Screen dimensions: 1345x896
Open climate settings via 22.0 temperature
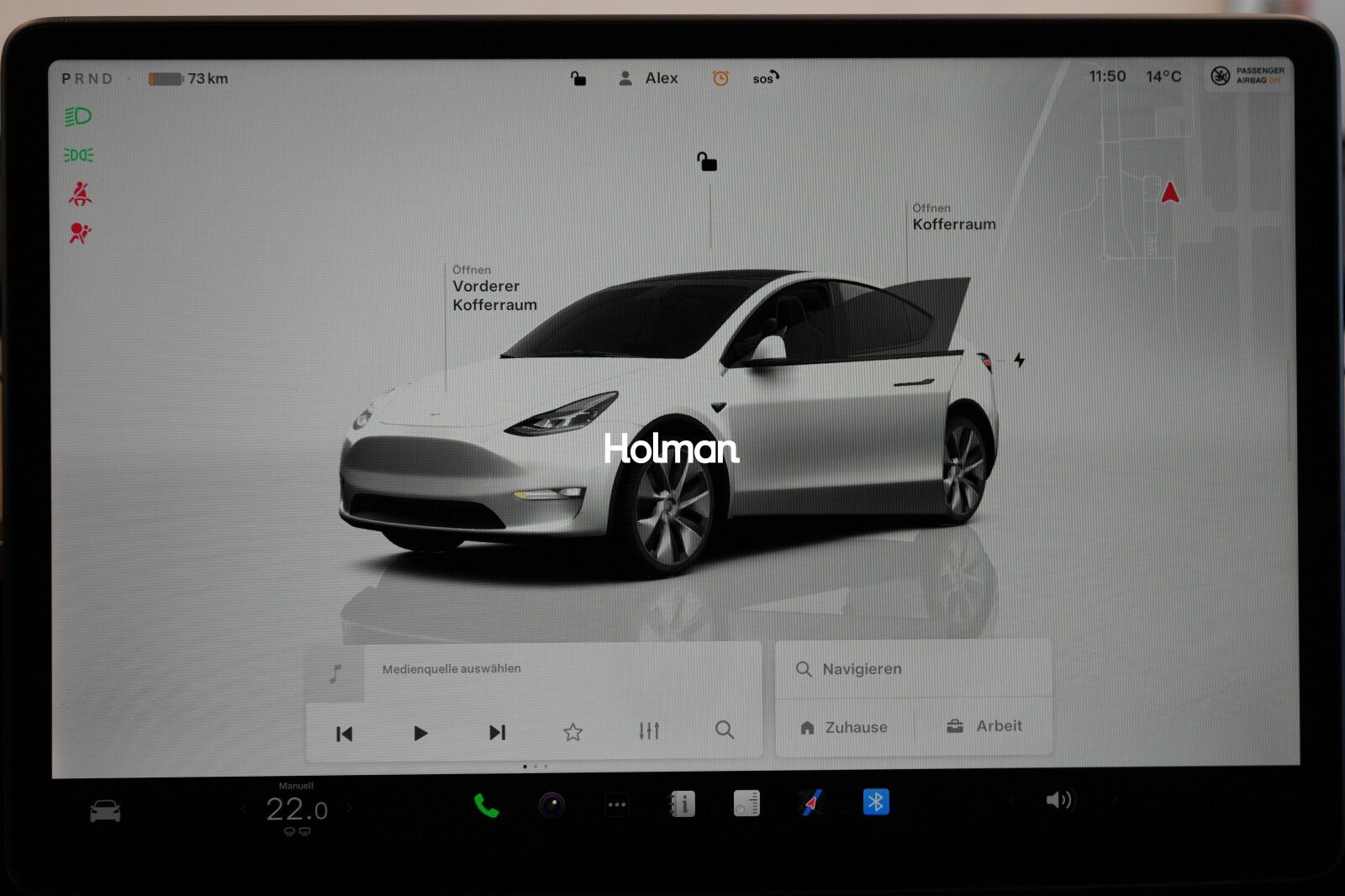point(297,809)
